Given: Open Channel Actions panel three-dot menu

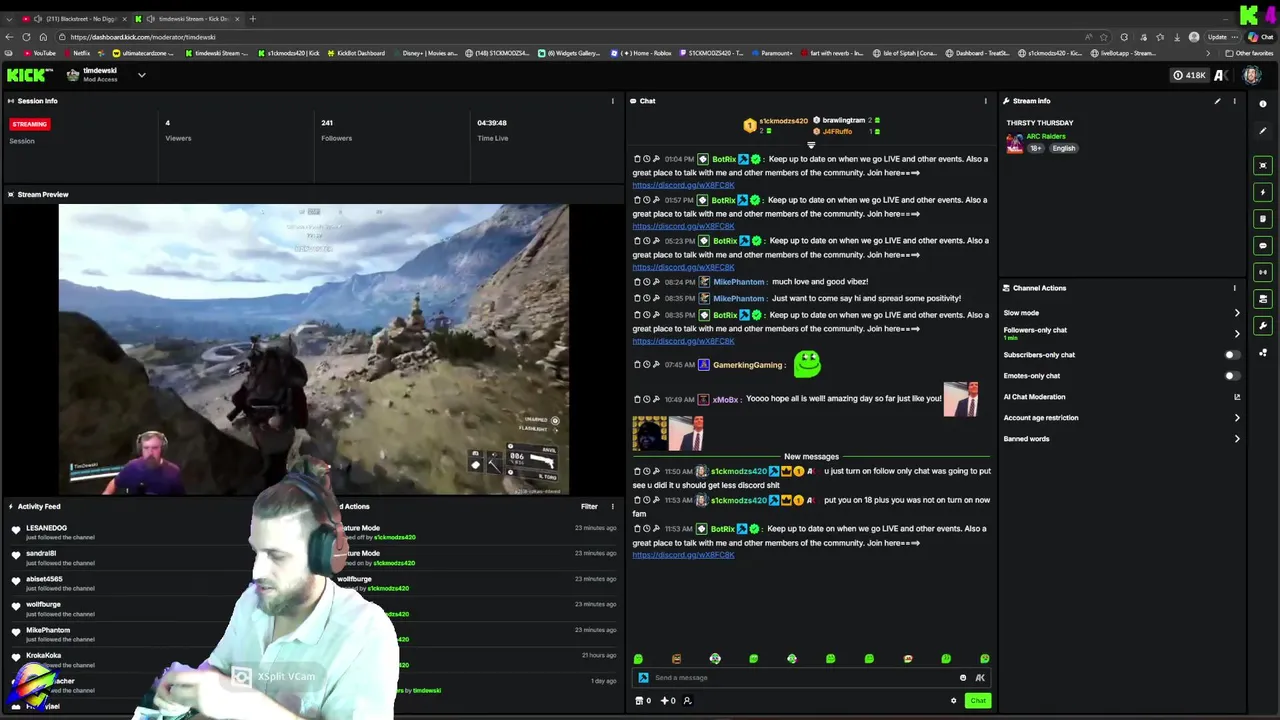Looking at the screenshot, I should [1234, 288].
